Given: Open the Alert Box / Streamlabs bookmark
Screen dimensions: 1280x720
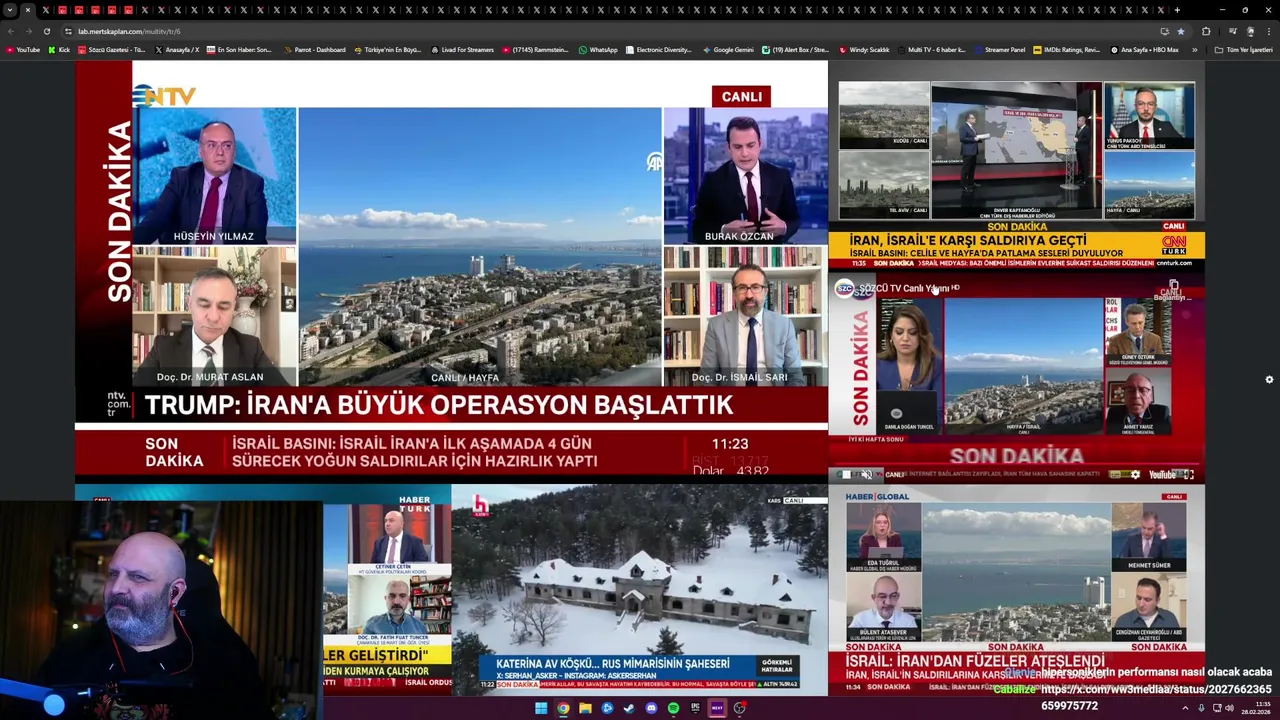Looking at the screenshot, I should [x=795, y=49].
